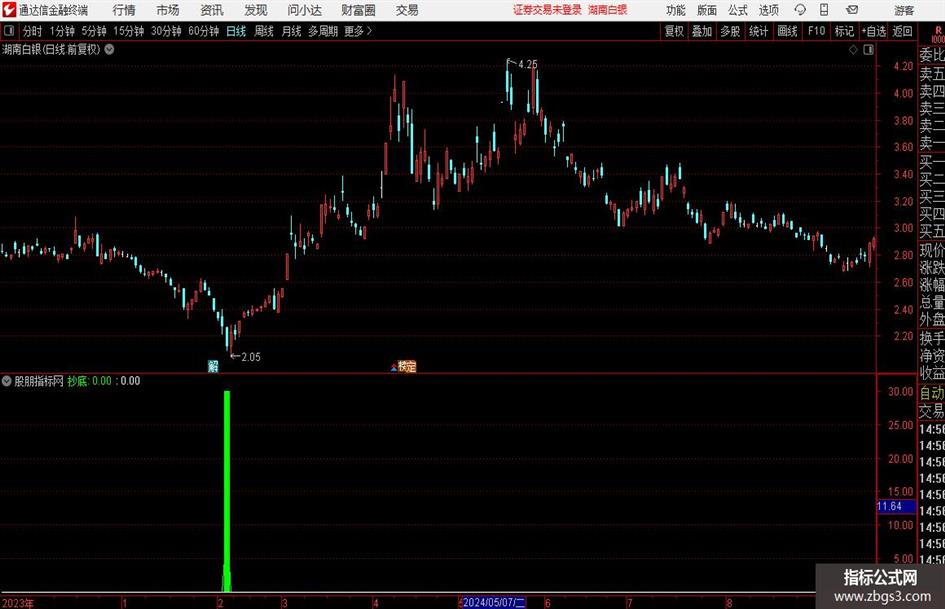This screenshot has height=609, width=945.
Task: Open the 交易 menu
Action: (x=407, y=10)
